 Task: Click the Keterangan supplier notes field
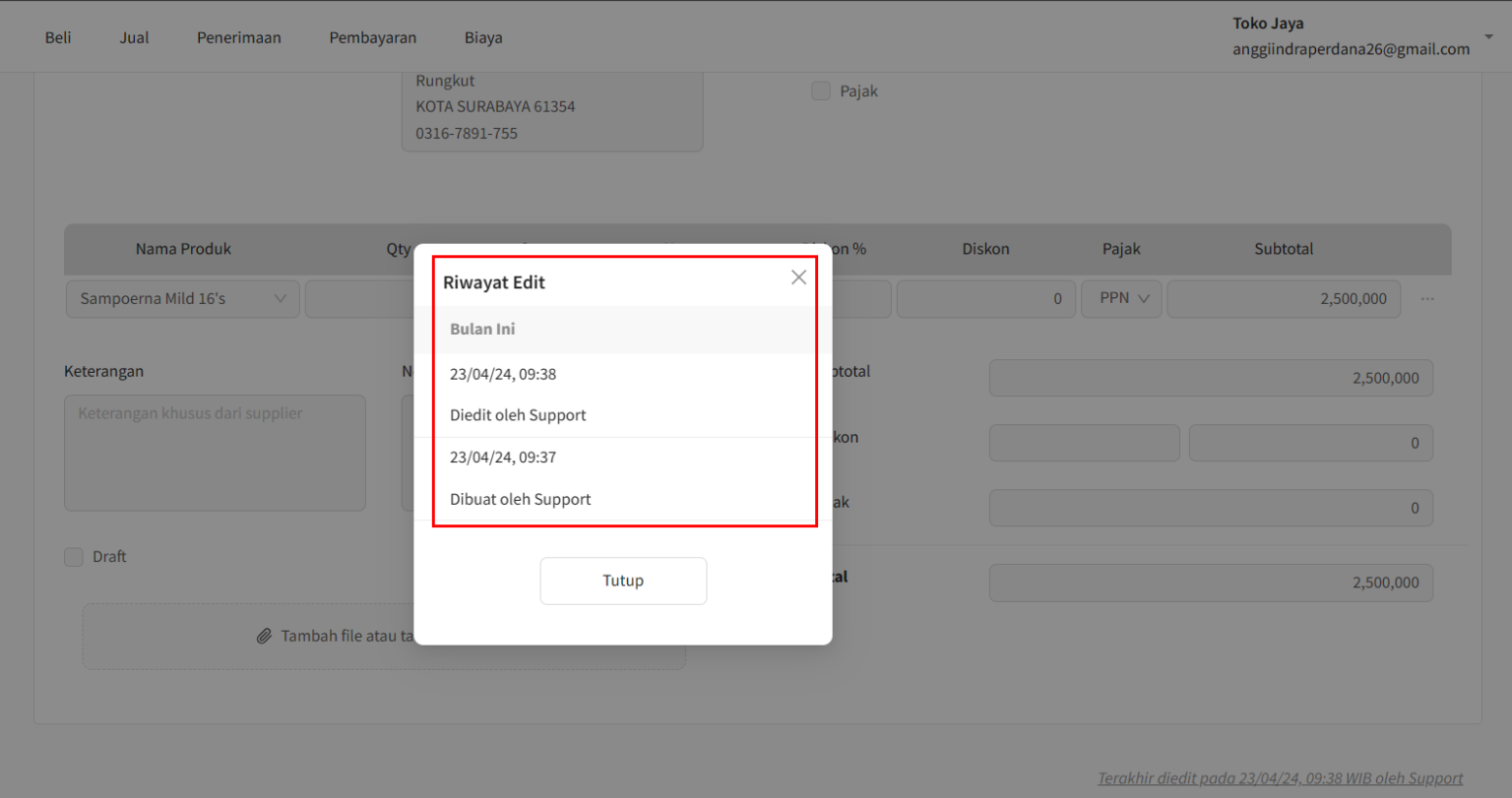(215, 453)
